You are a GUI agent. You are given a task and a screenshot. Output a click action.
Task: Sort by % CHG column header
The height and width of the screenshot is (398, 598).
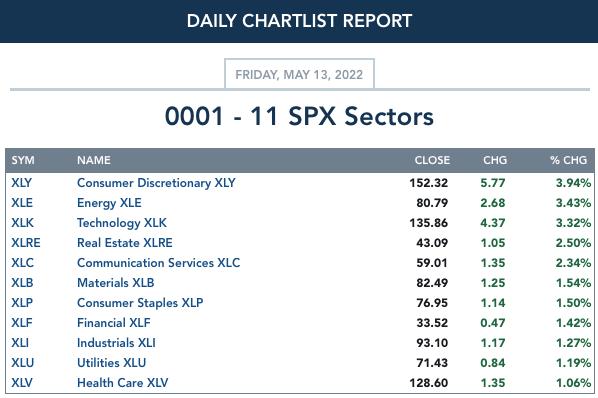point(568,160)
